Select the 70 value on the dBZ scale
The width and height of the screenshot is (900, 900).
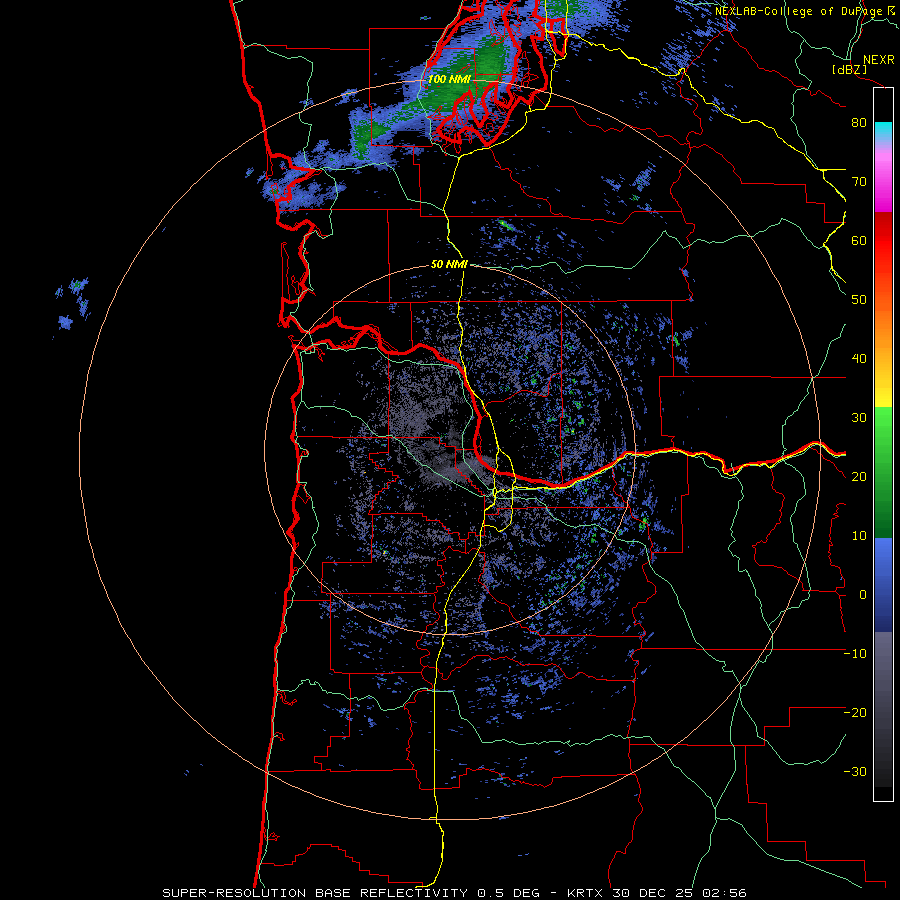tap(859, 181)
